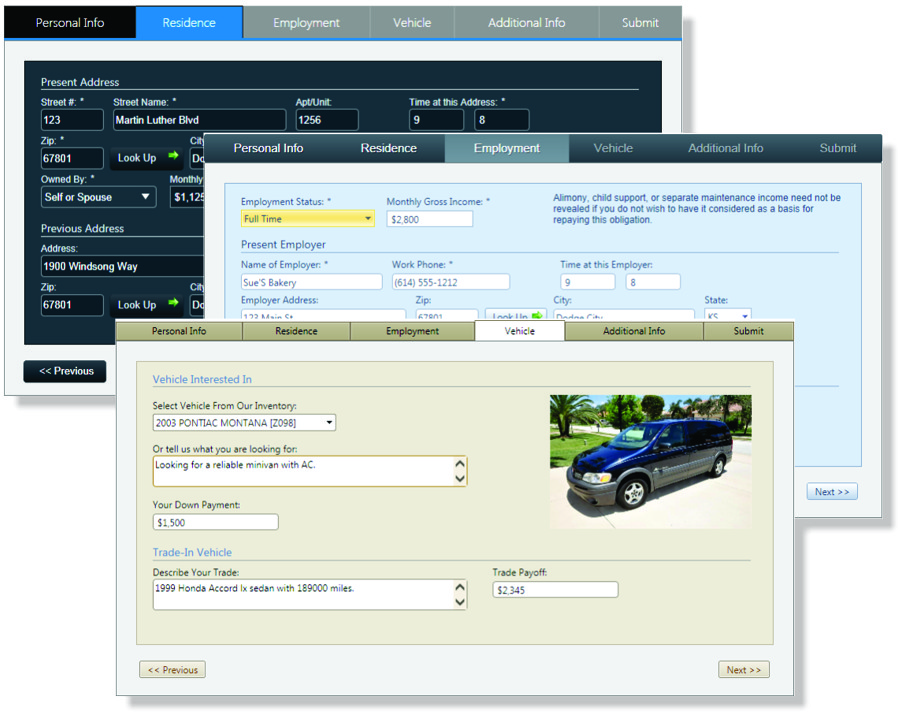The height and width of the screenshot is (712, 900).
Task: Click the Your Down Payment field
Action: [214, 521]
